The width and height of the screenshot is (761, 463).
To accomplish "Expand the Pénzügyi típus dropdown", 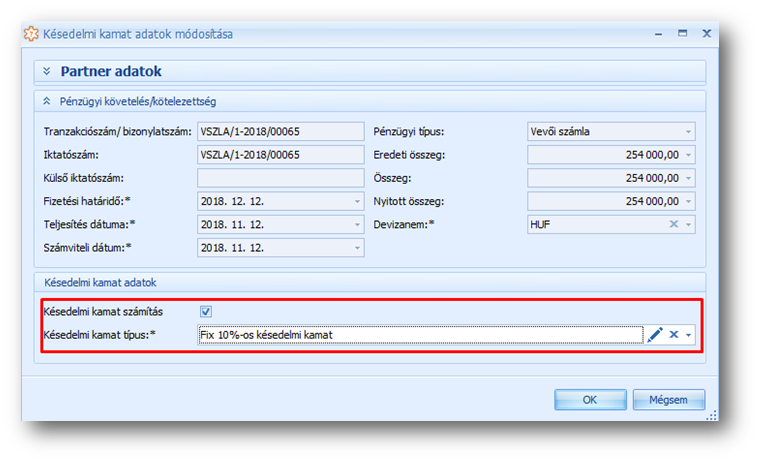I will click(x=688, y=132).
